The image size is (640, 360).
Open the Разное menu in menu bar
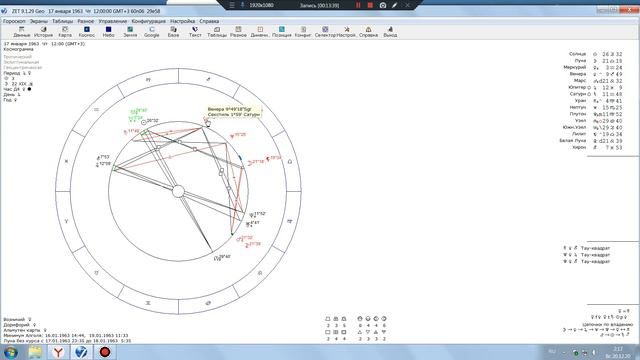point(86,21)
